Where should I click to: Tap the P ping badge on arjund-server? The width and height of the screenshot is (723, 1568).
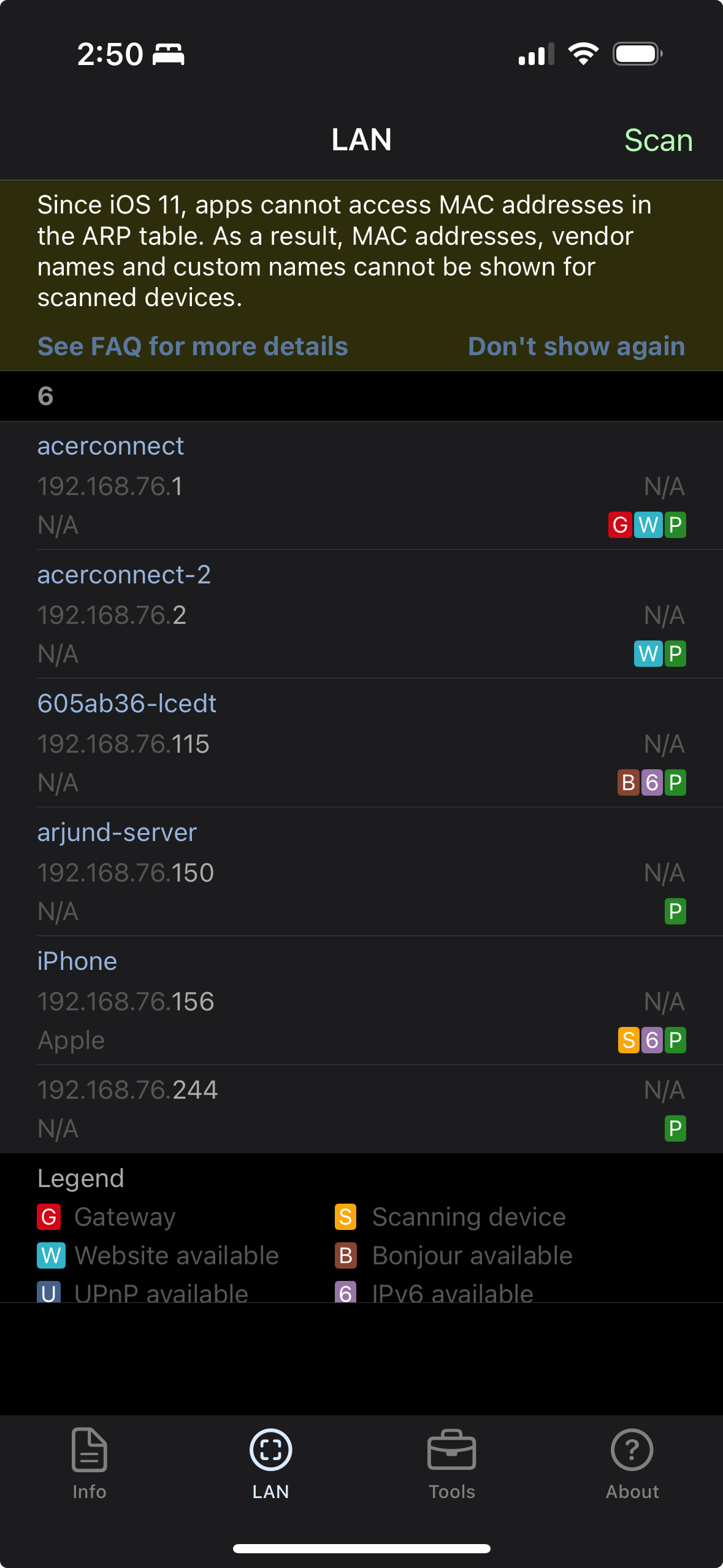(x=675, y=912)
